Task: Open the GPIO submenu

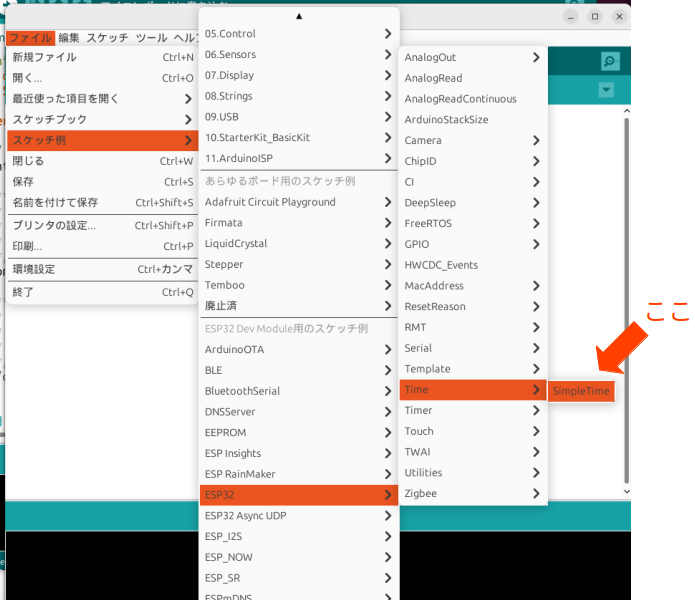Action: [473, 245]
